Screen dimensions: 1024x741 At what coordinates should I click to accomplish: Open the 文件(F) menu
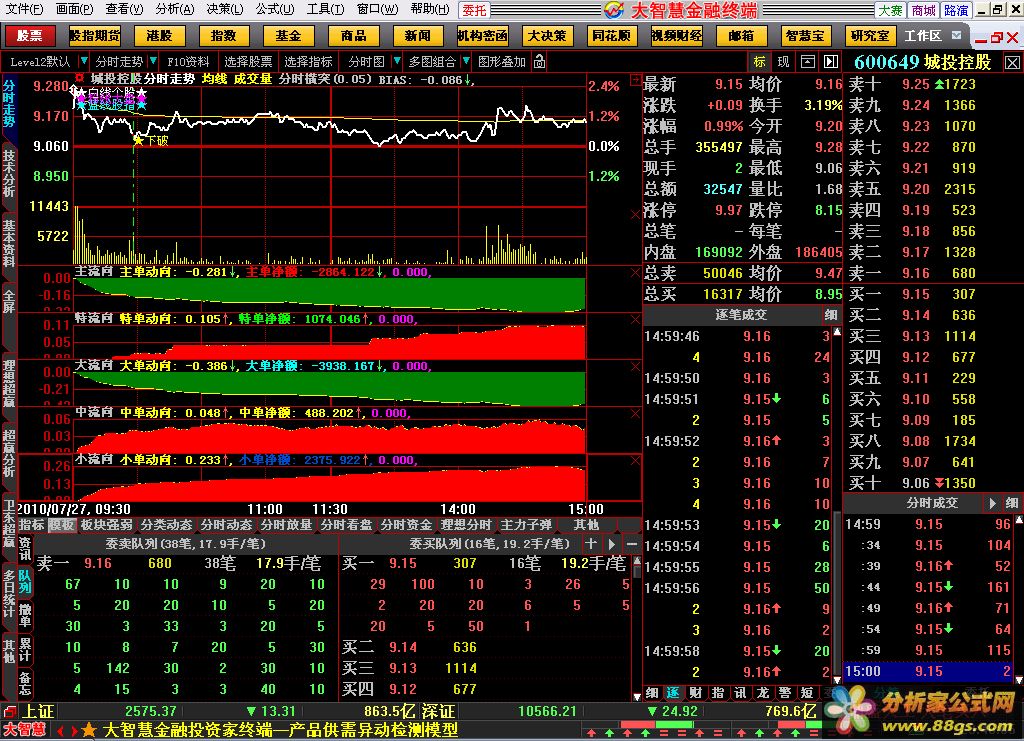(24, 9)
